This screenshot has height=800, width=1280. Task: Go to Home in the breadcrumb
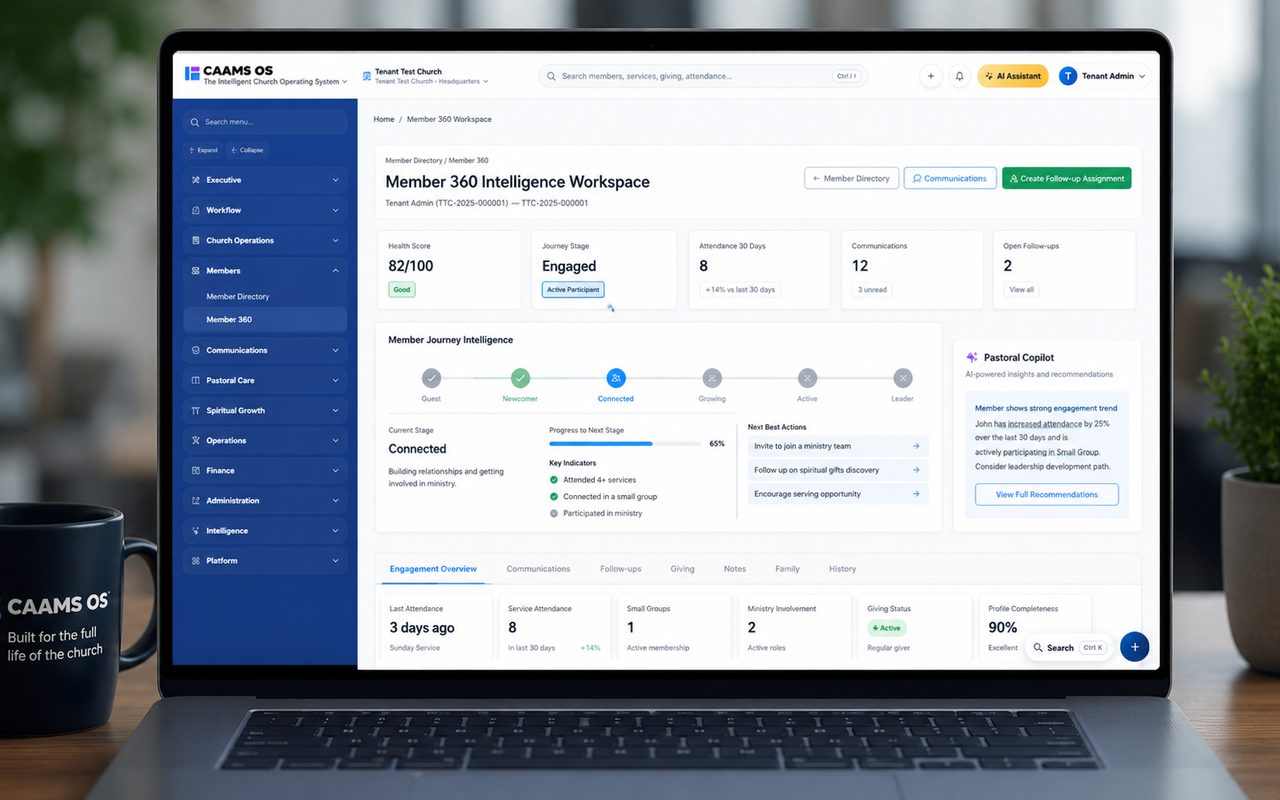coord(384,119)
